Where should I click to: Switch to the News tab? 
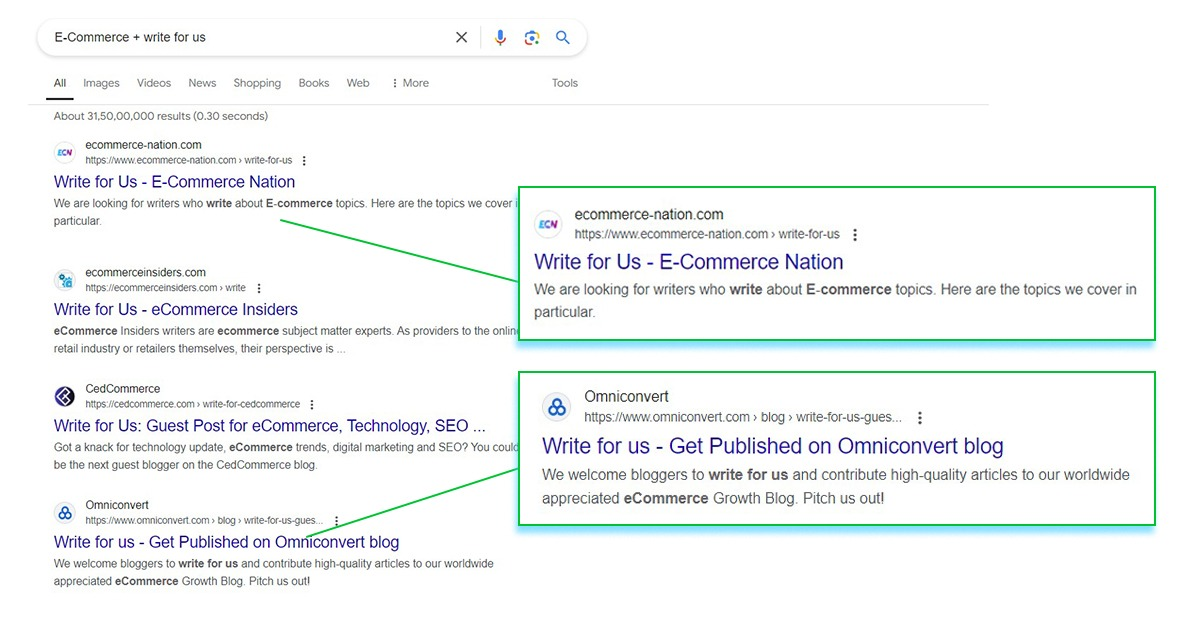pyautogui.click(x=202, y=83)
